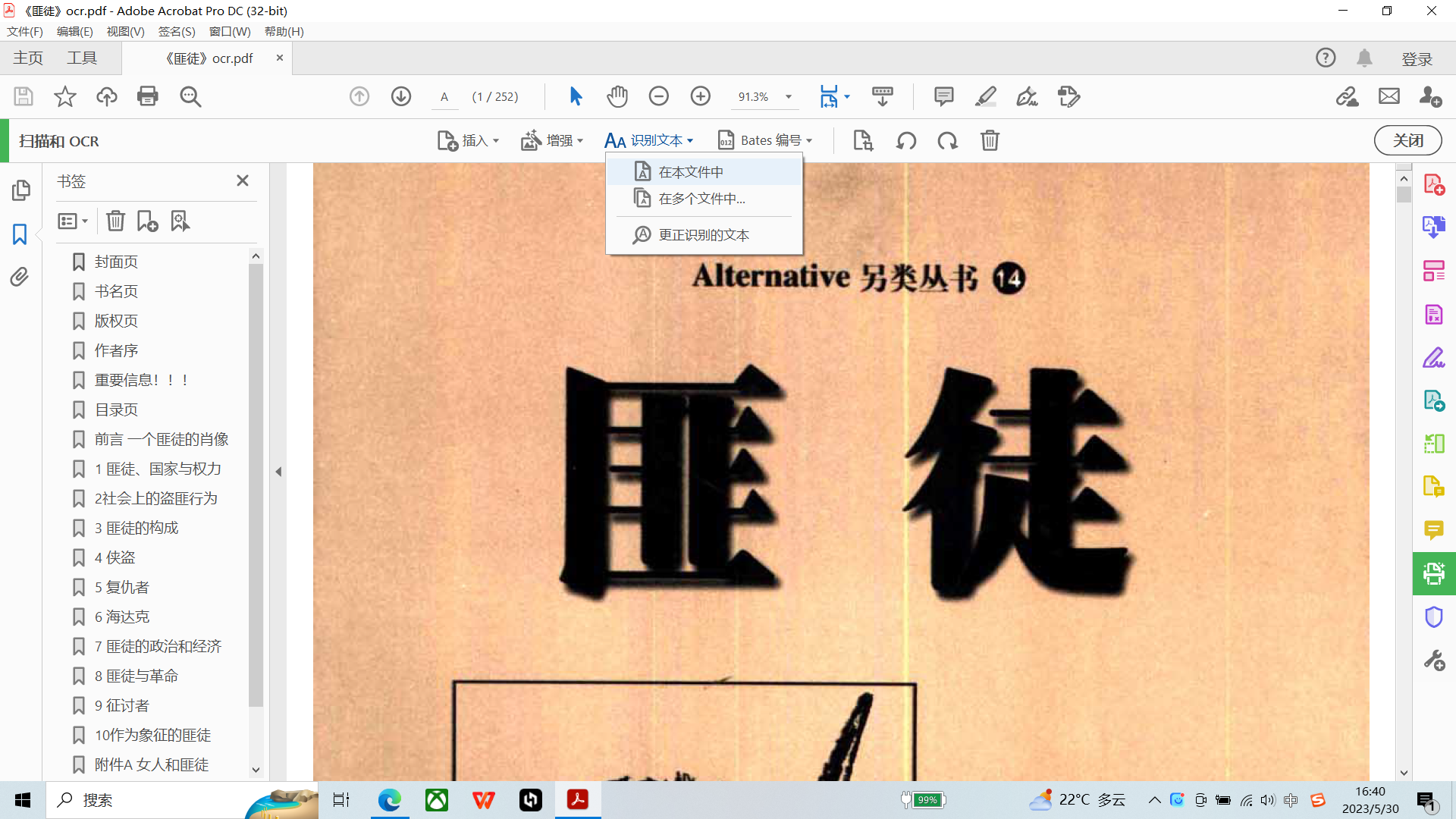The height and width of the screenshot is (819, 1456).
Task: Choose 在本文件中 from the menu
Action: point(691,172)
